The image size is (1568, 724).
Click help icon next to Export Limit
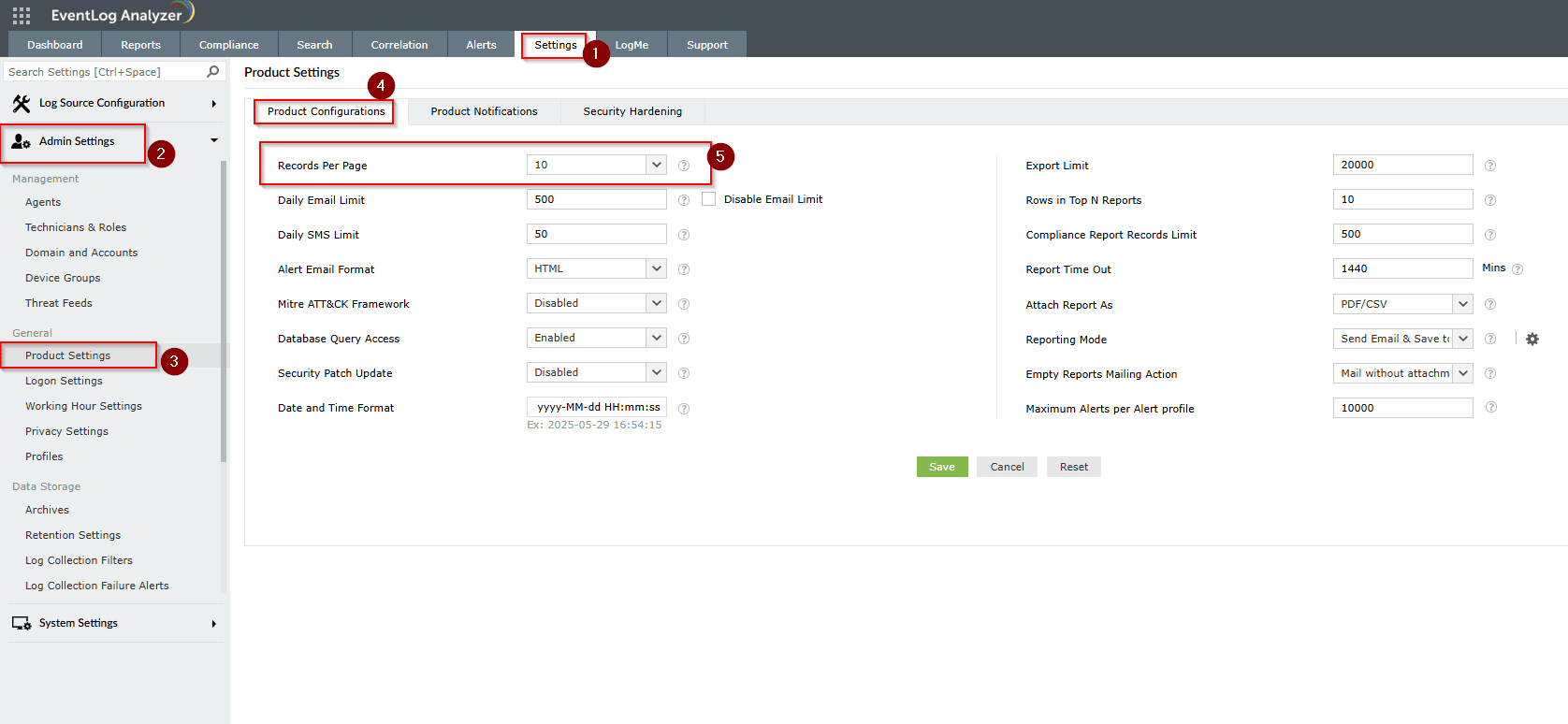1490,166
